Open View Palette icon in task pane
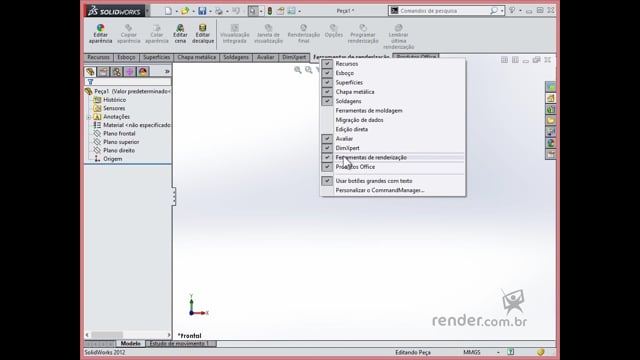 [x=551, y=132]
